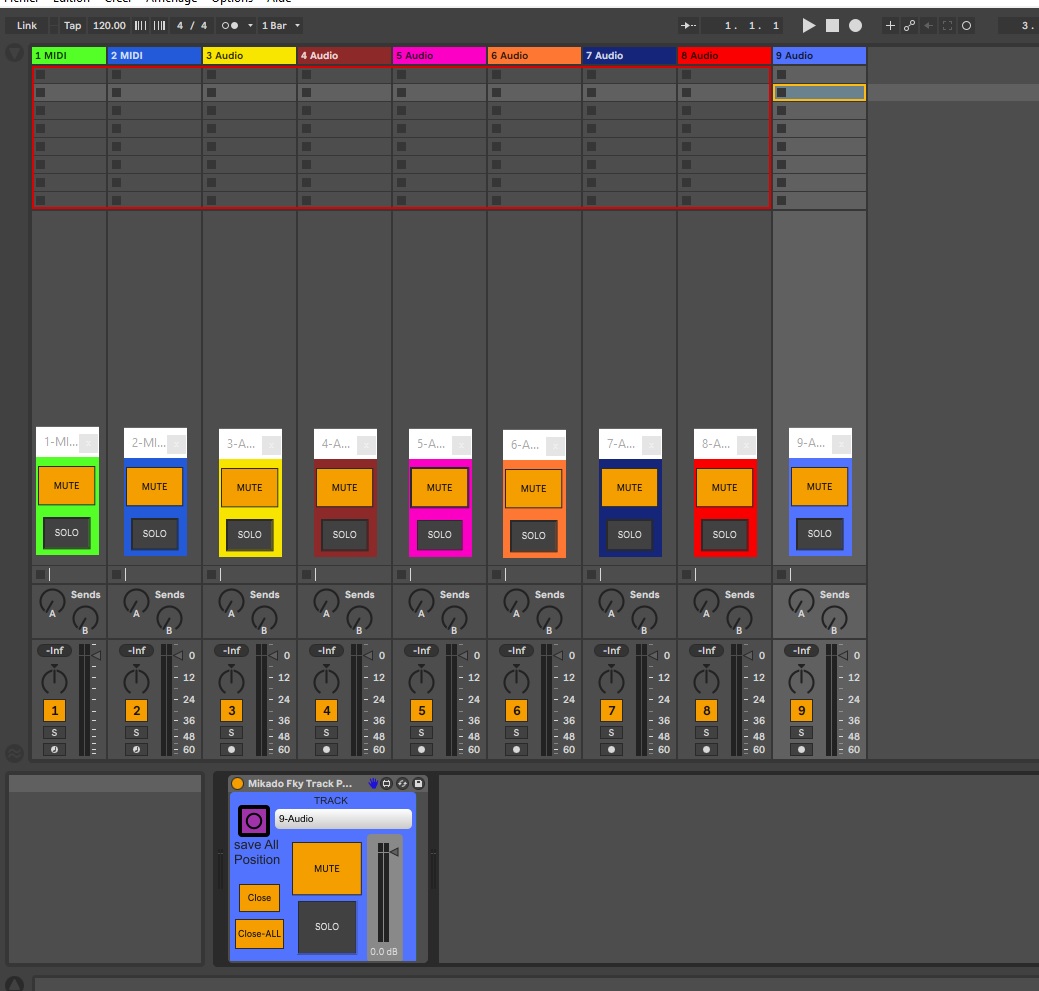Image resolution: width=1039 pixels, height=991 pixels.
Task: Click the Arrangement Record button
Action: pos(856,25)
